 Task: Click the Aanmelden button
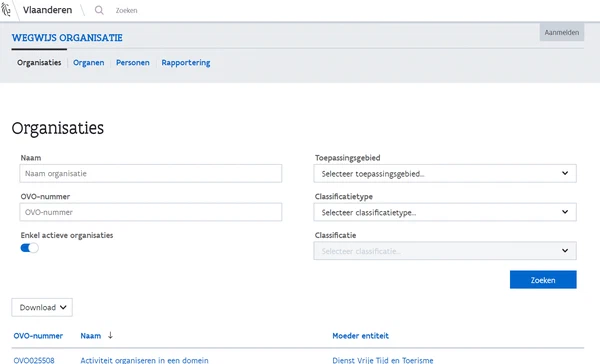tap(562, 33)
